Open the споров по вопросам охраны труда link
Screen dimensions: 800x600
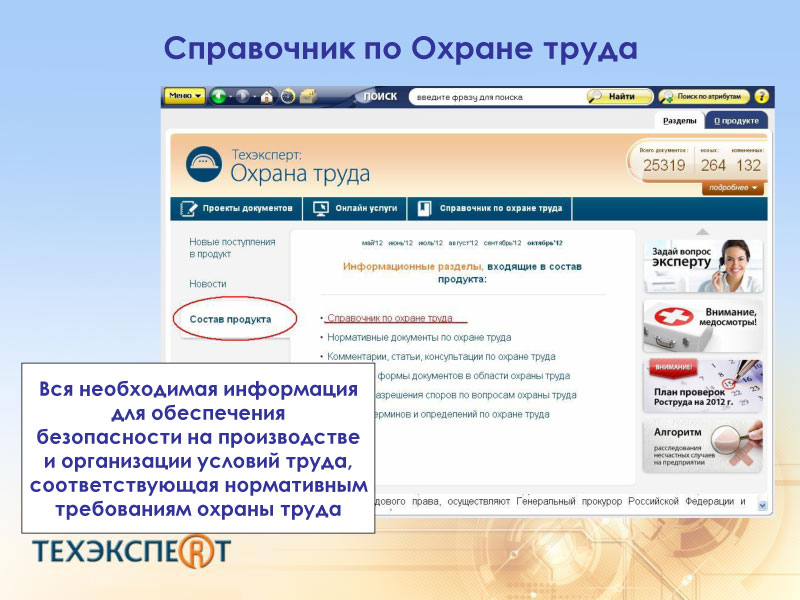coord(476,395)
